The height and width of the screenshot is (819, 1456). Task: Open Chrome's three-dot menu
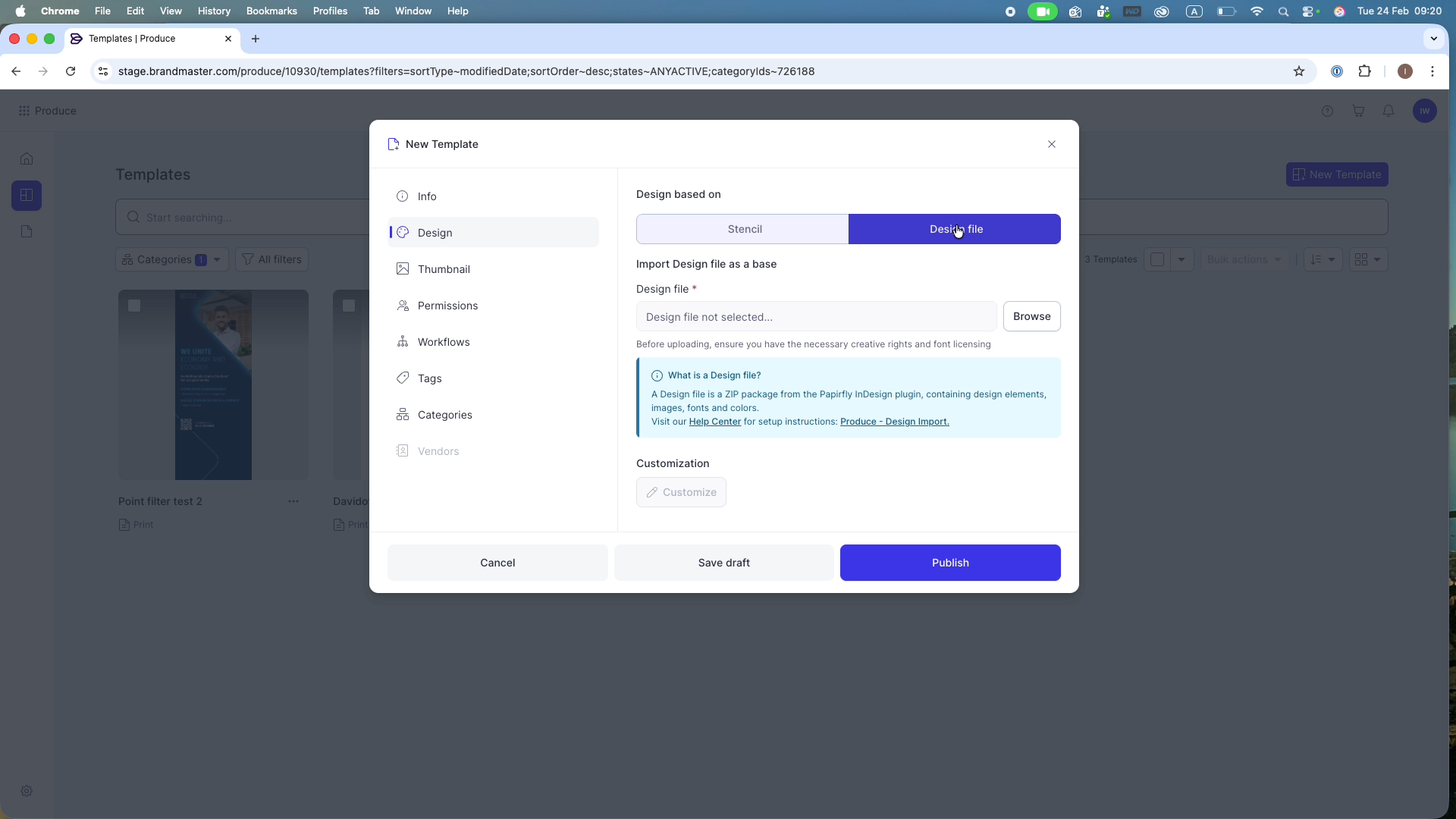coord(1432,71)
